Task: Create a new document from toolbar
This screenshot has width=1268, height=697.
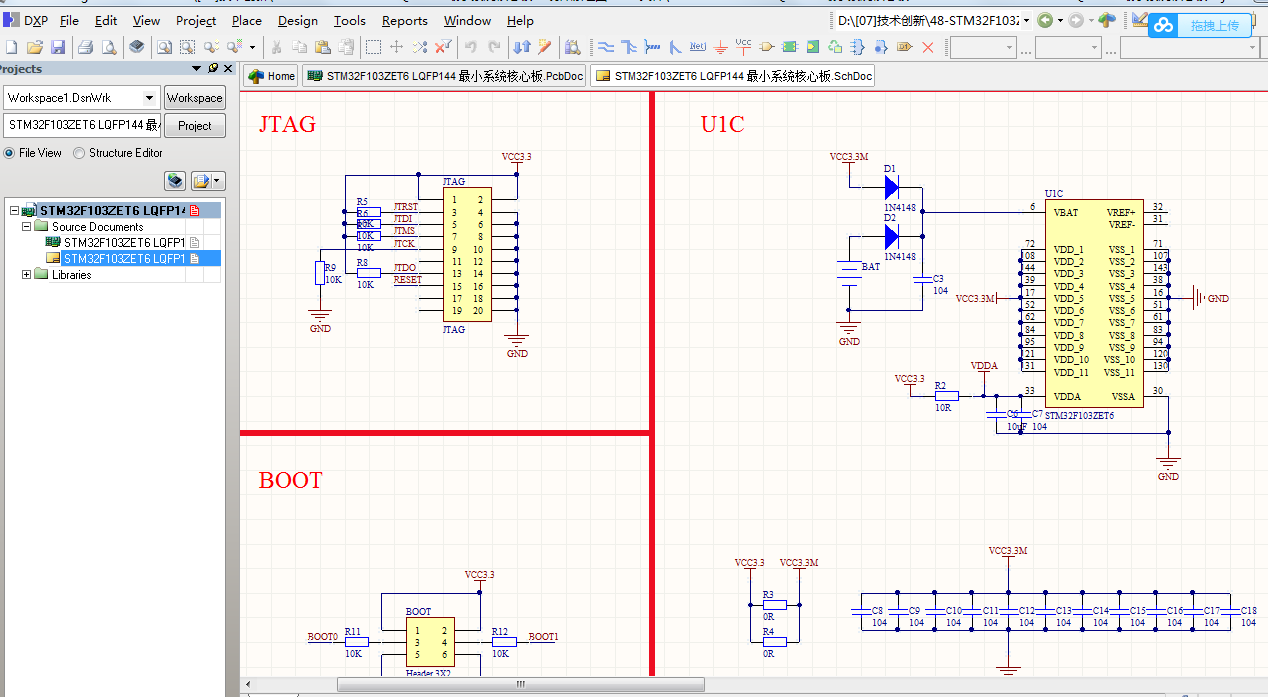Action: [12, 47]
